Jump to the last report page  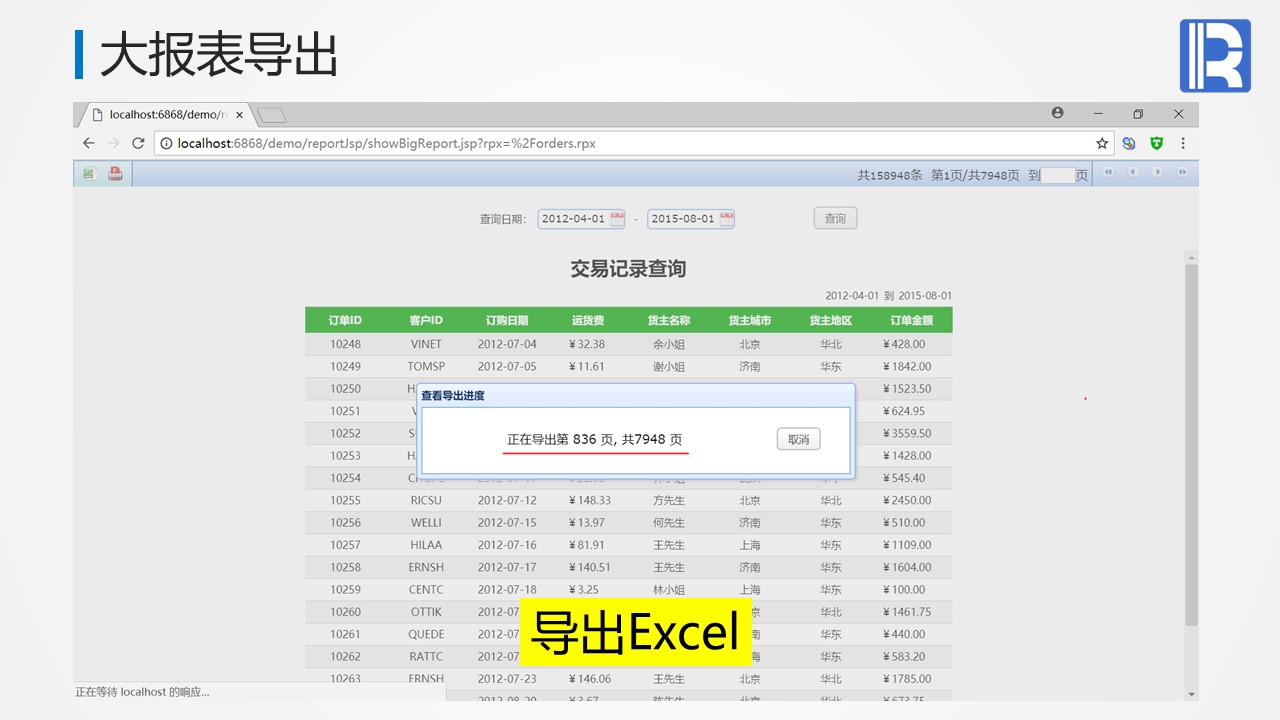(1182, 173)
